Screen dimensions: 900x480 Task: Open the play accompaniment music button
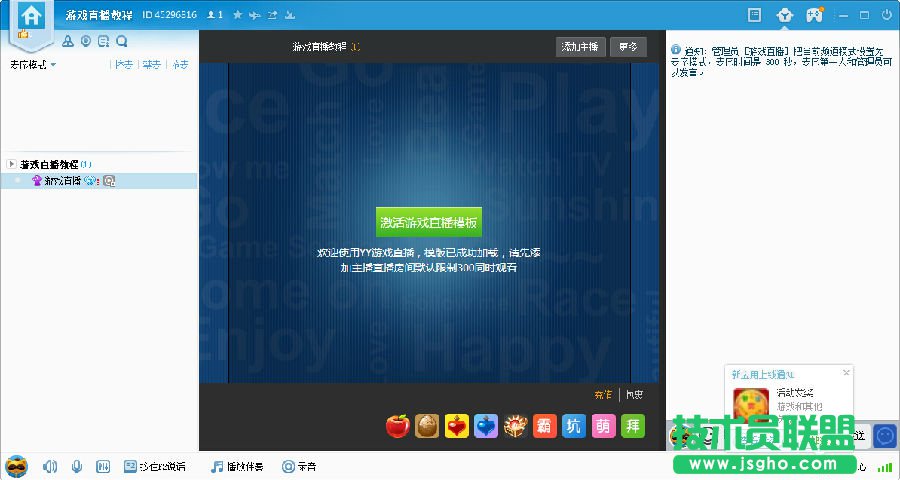(237, 466)
